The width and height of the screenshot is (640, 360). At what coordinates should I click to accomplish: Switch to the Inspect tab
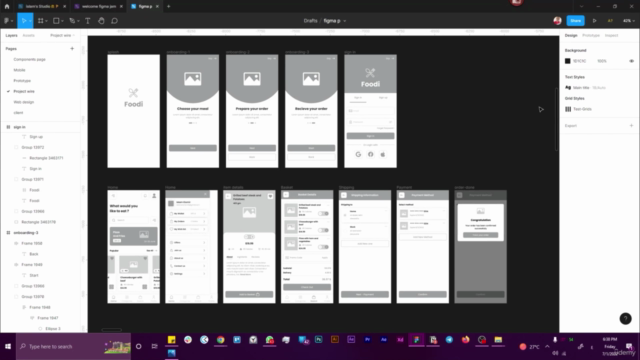click(611, 36)
